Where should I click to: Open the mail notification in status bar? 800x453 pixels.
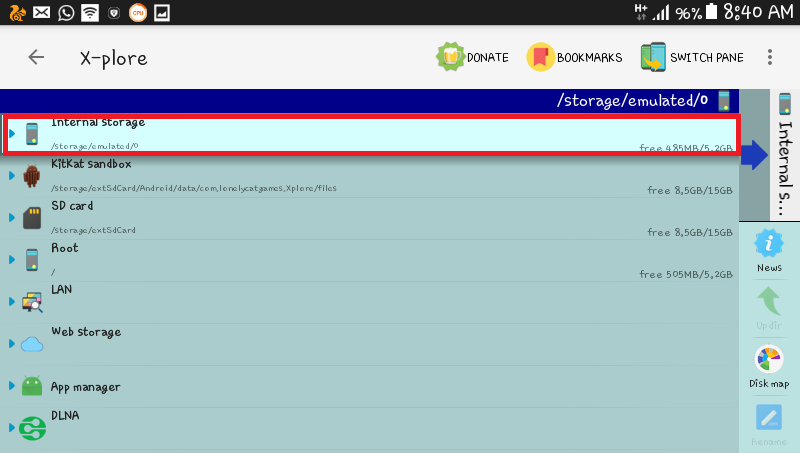(x=41, y=12)
